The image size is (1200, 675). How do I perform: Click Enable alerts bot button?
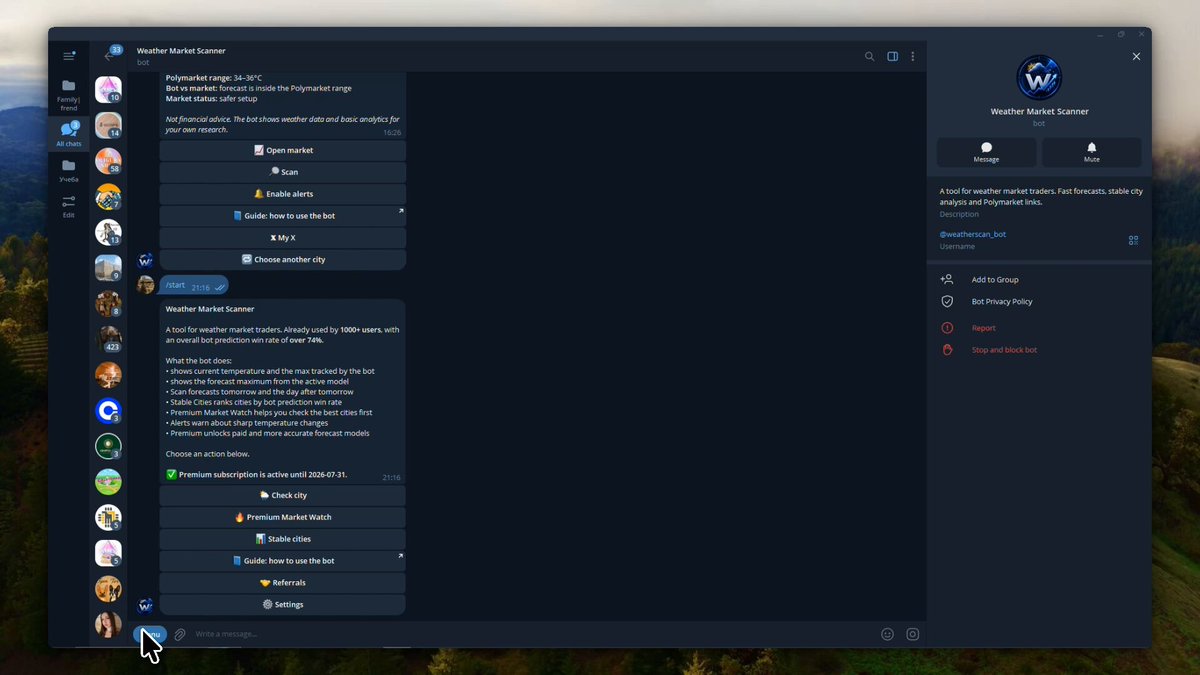click(x=283, y=194)
